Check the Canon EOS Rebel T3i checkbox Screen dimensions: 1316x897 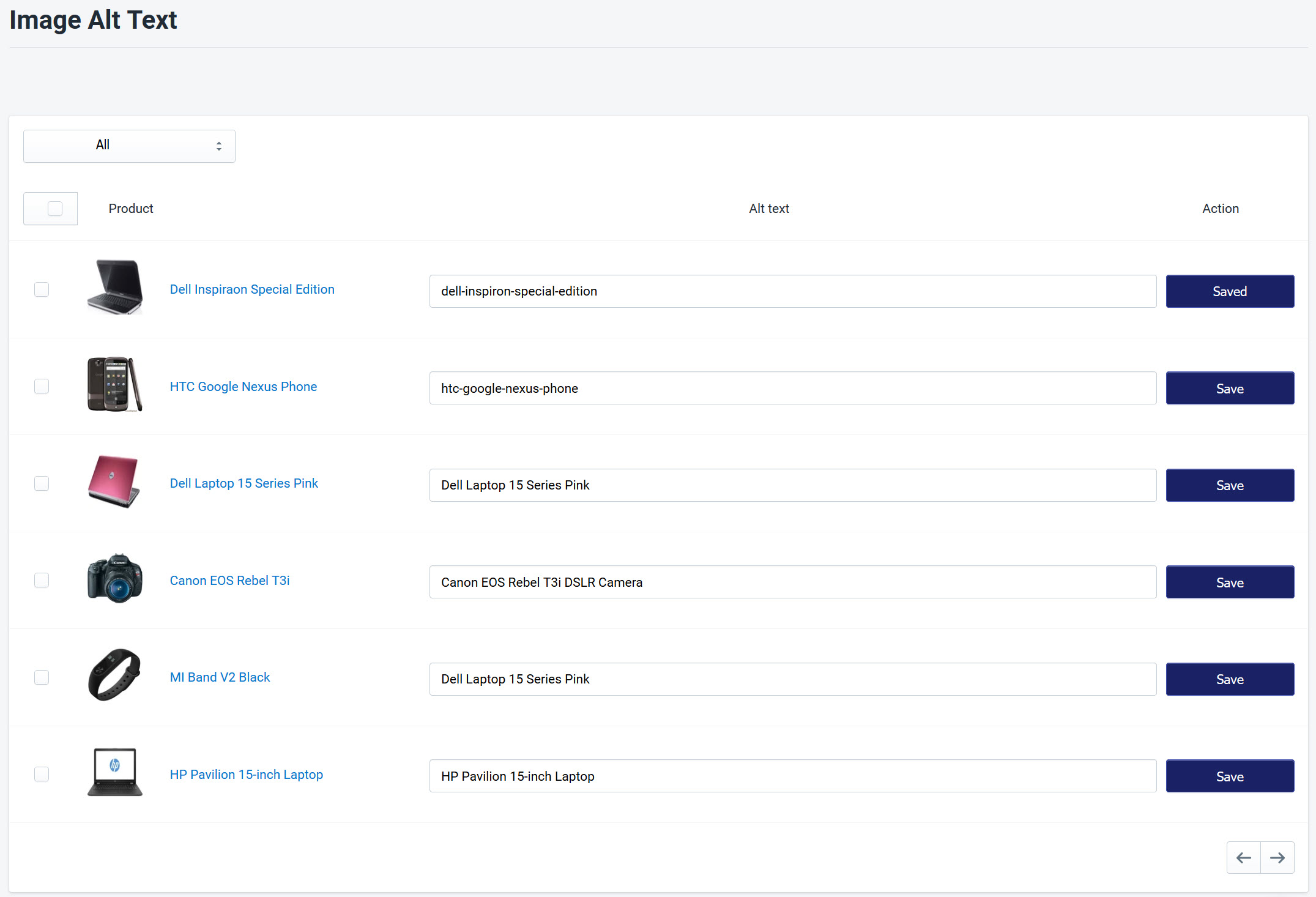click(42, 580)
